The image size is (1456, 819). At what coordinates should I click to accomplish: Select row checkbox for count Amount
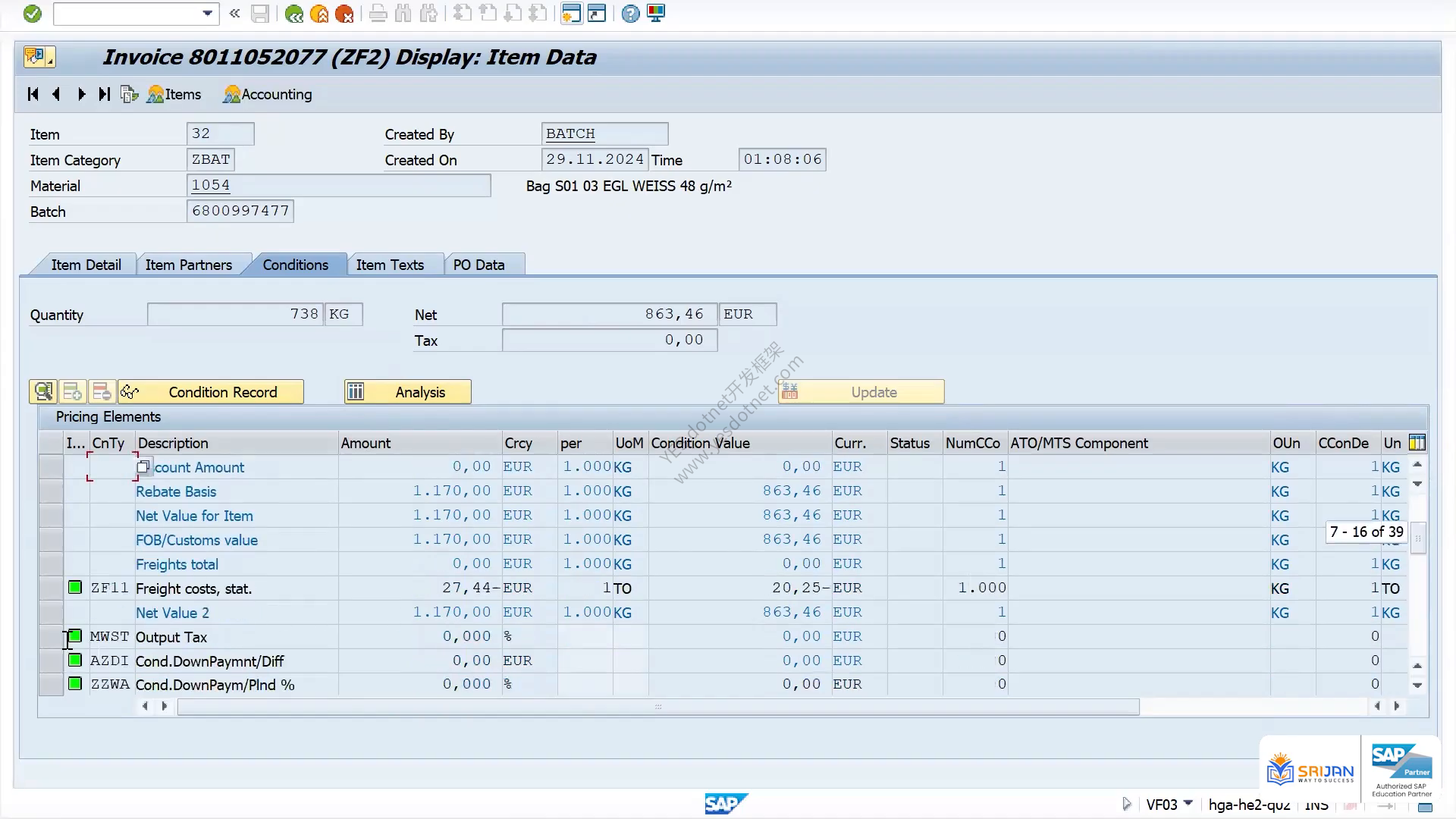[51, 467]
